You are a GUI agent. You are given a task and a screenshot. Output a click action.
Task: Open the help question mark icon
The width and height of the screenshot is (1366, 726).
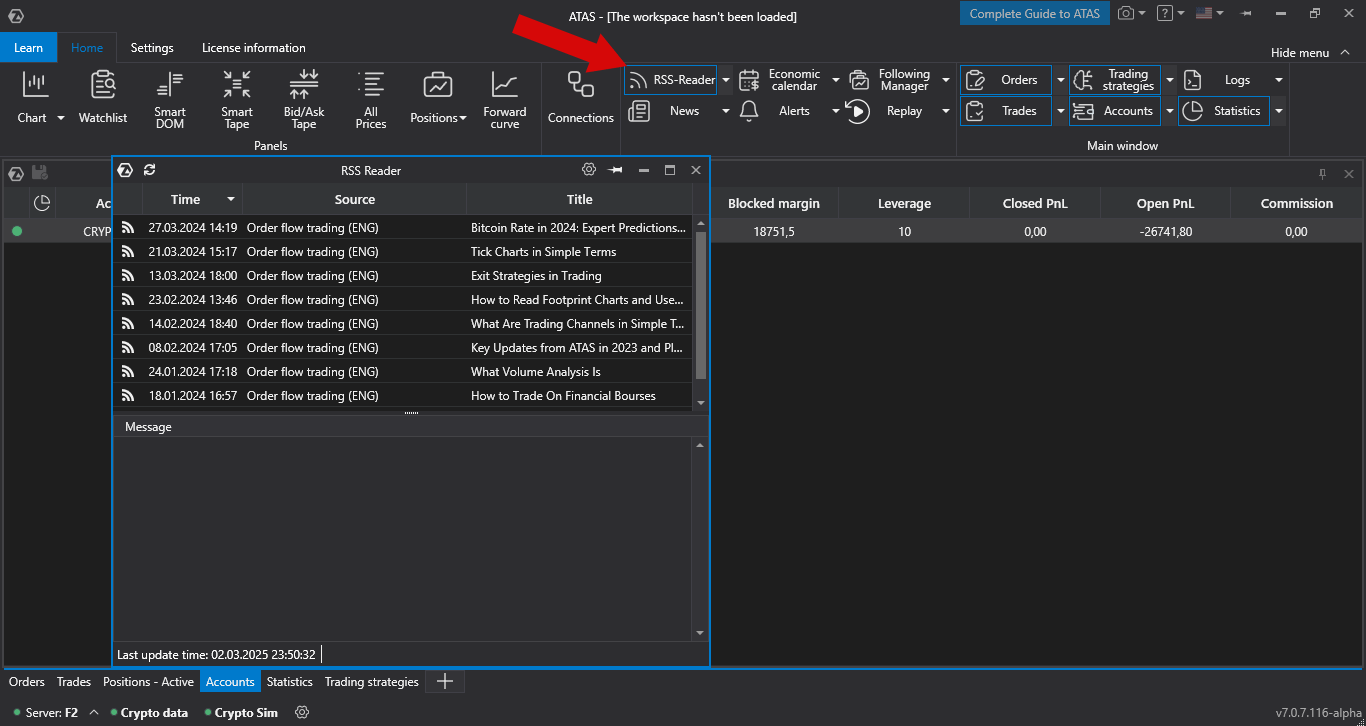(1164, 14)
